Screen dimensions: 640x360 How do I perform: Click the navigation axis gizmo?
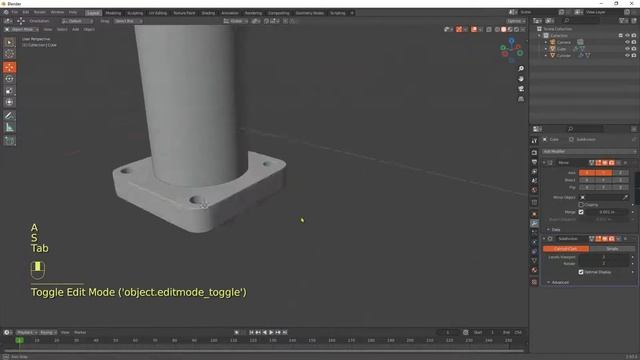click(x=511, y=50)
